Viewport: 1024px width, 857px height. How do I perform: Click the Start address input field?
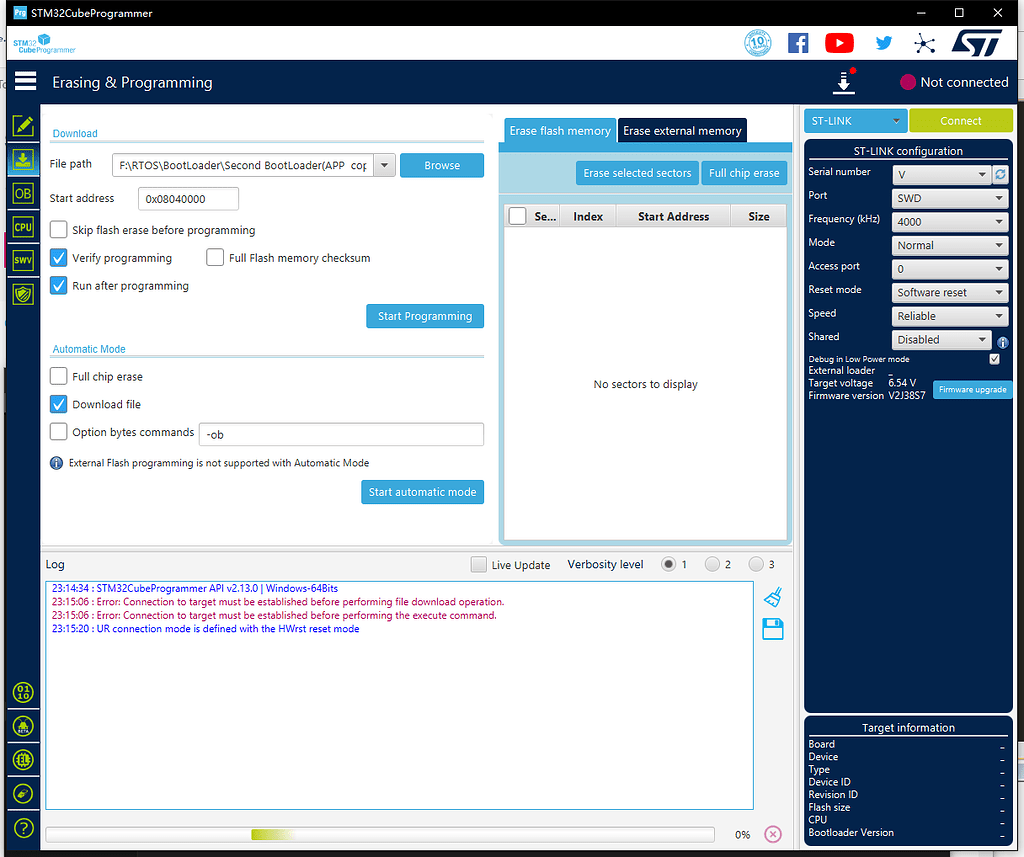pos(188,199)
